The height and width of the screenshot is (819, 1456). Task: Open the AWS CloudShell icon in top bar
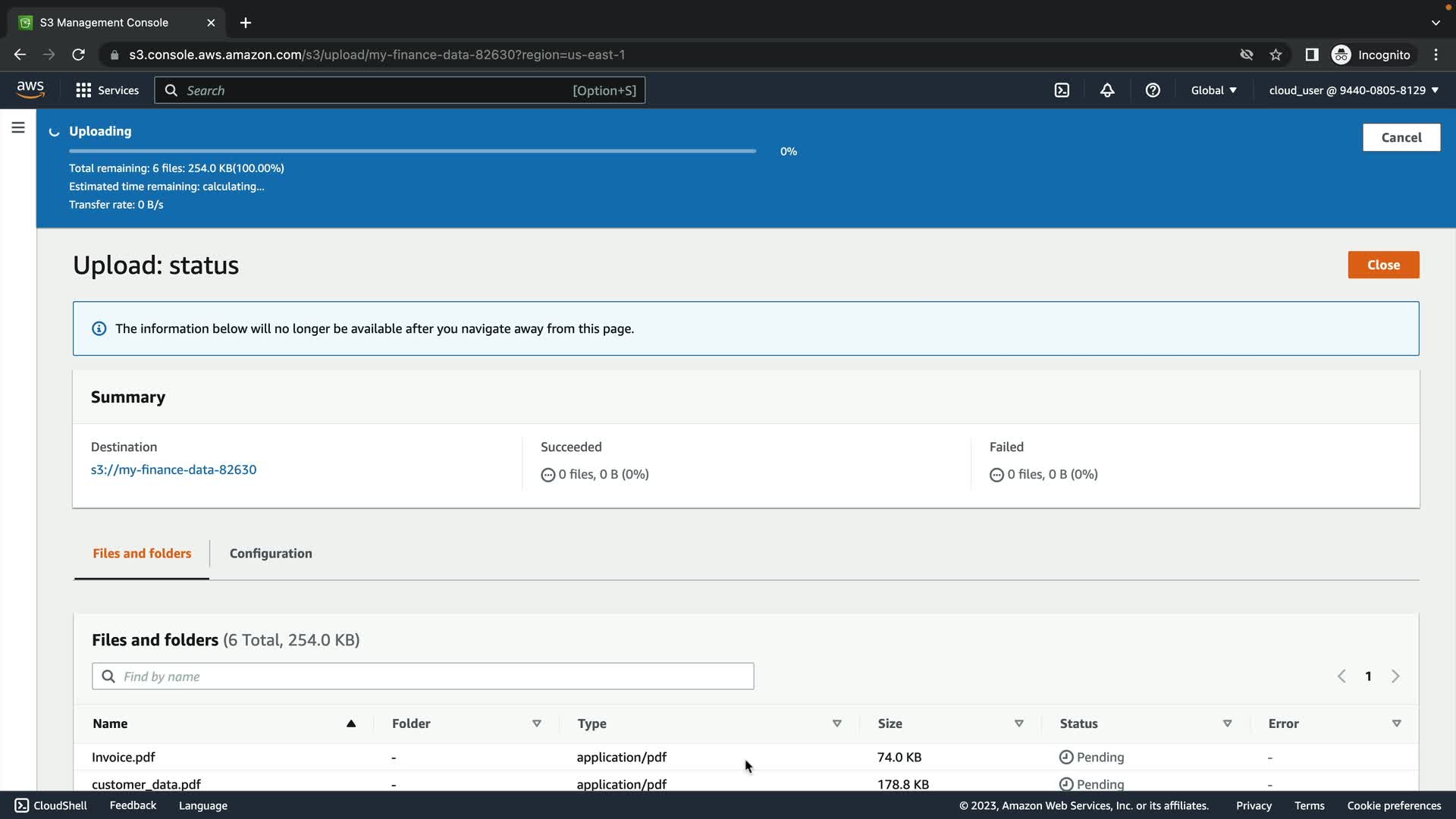[1062, 90]
